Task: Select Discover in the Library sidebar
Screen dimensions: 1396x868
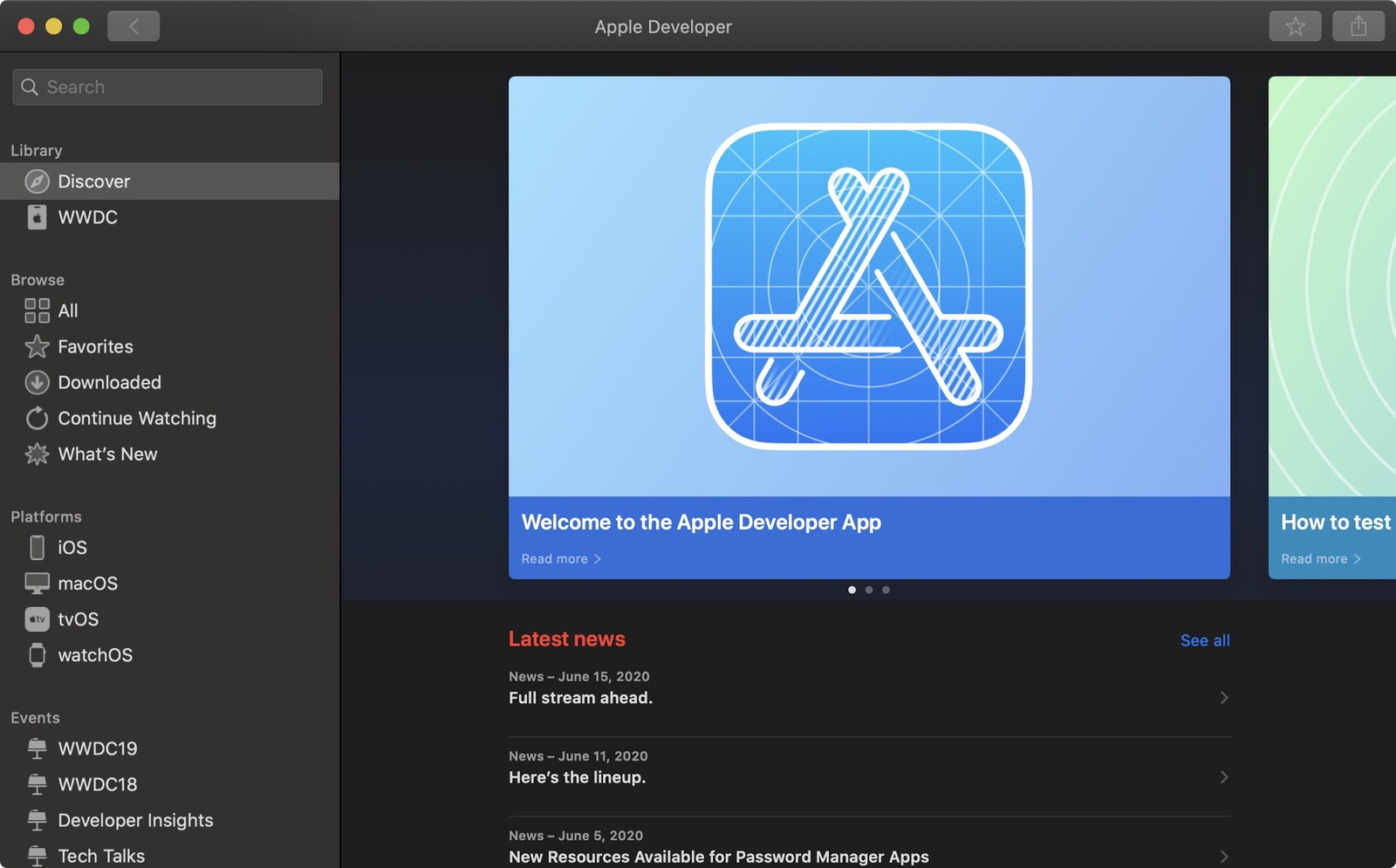Action: [x=93, y=181]
